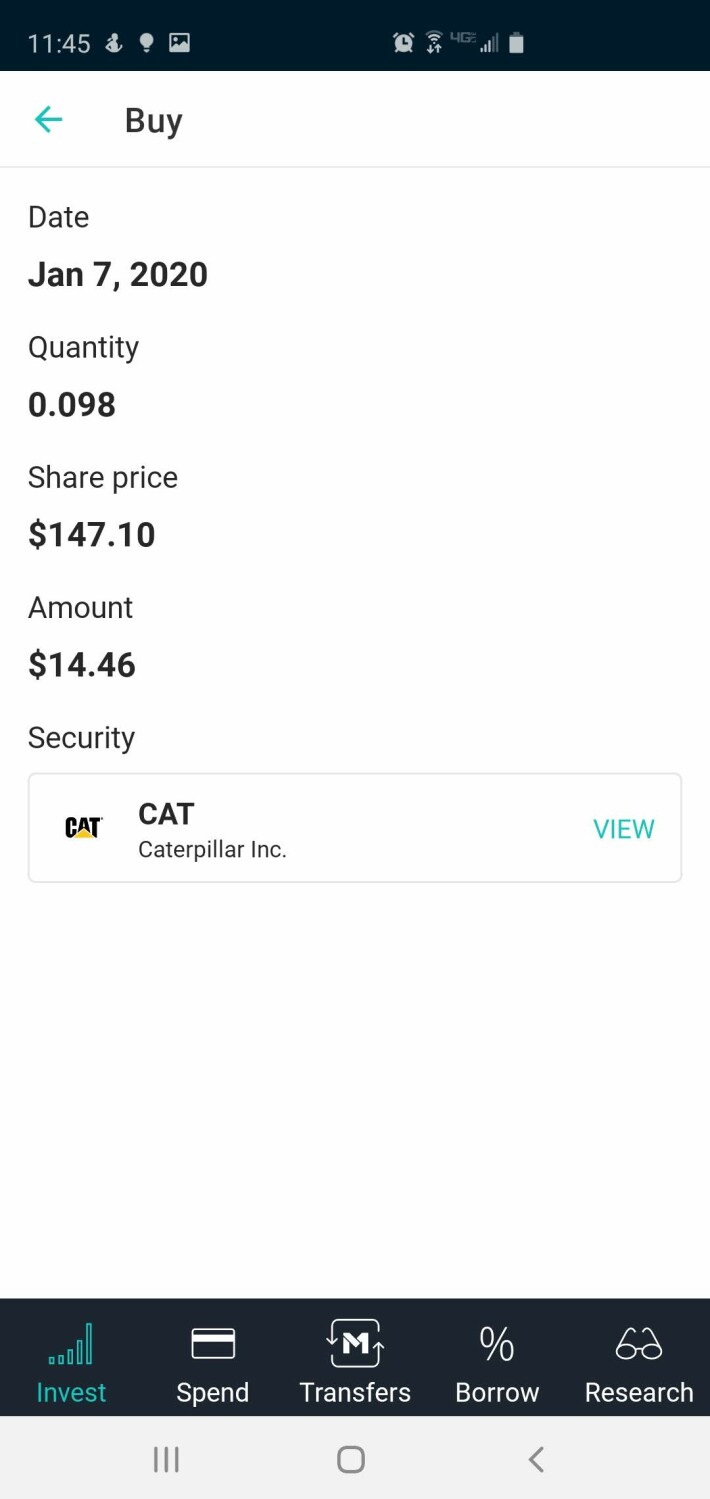Tap the Android system back chevron
The width and height of the screenshot is (710, 1499).
click(536, 1460)
